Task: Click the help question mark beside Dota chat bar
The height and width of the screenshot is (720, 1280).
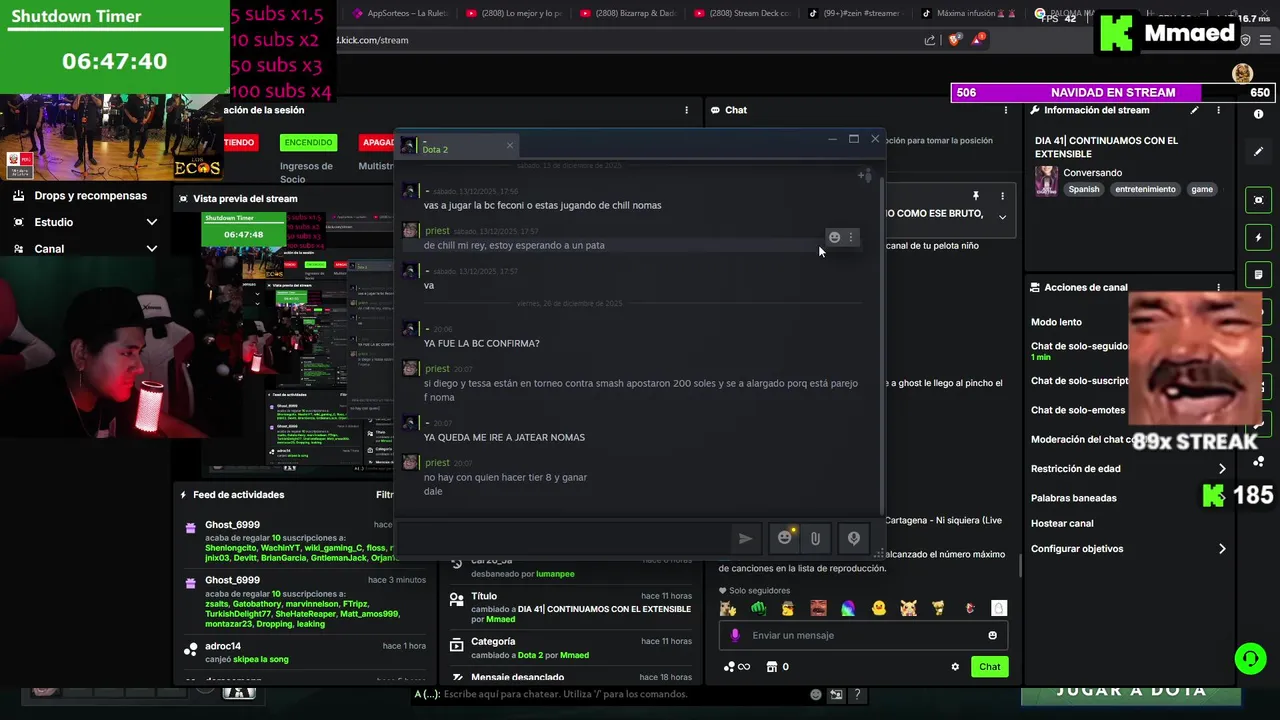Action: click(857, 694)
